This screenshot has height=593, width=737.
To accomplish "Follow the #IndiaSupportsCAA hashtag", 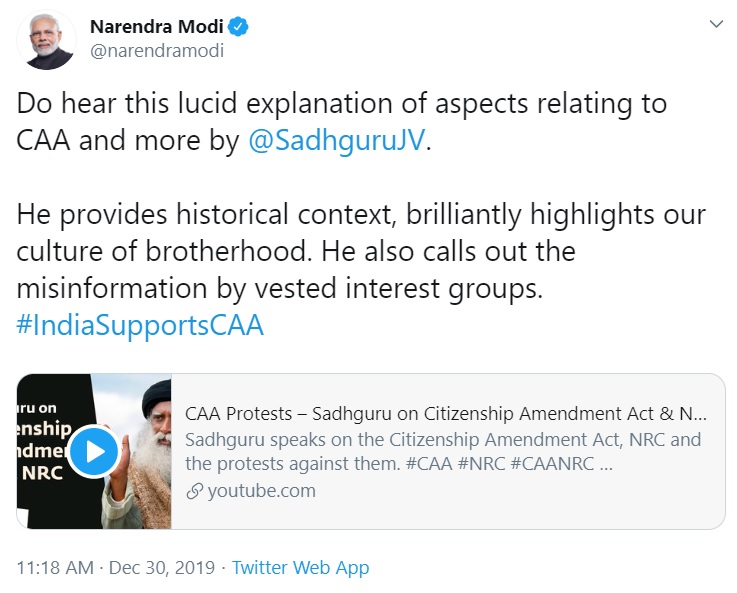I will point(140,326).
